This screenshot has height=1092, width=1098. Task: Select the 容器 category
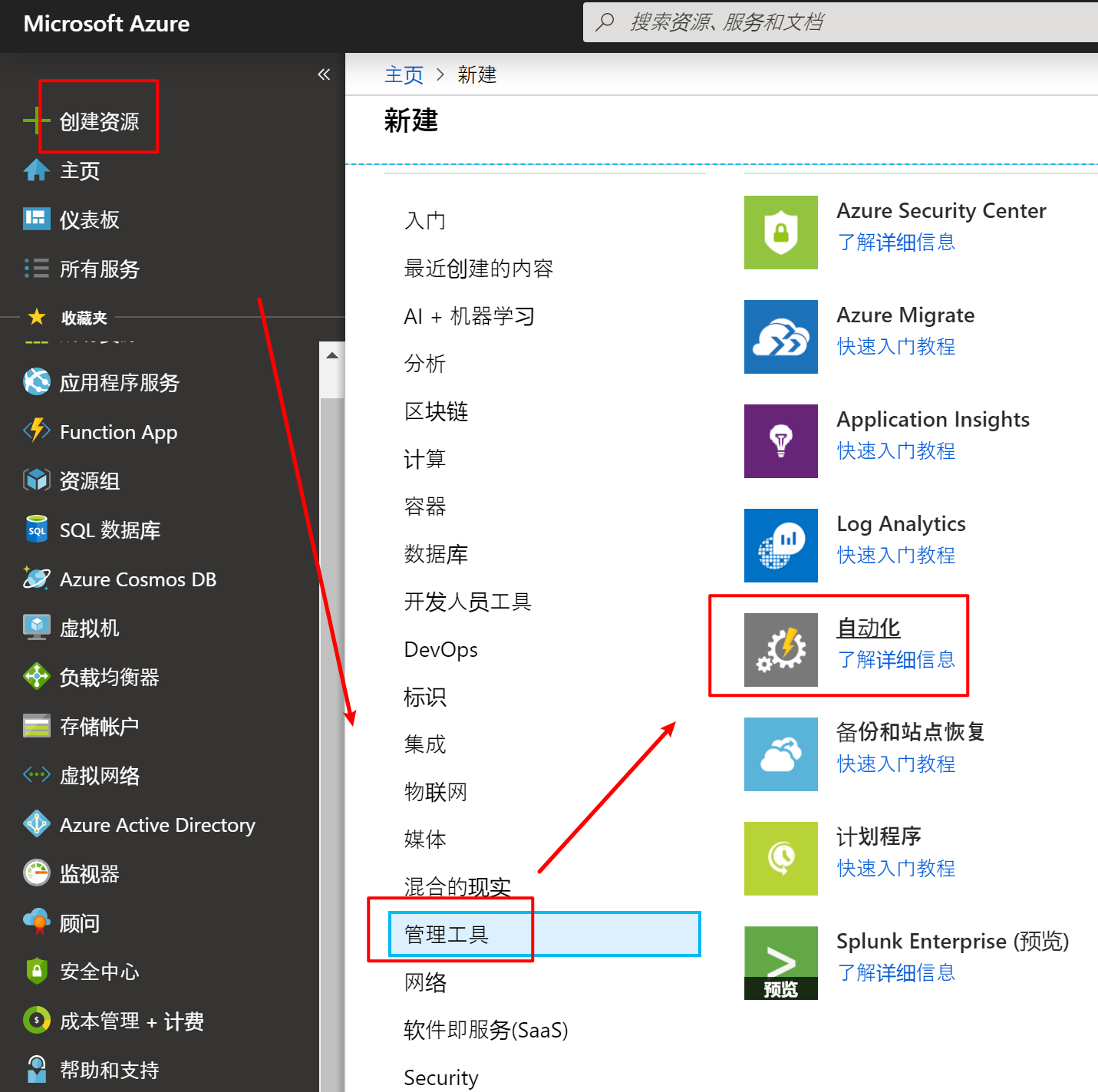(425, 506)
